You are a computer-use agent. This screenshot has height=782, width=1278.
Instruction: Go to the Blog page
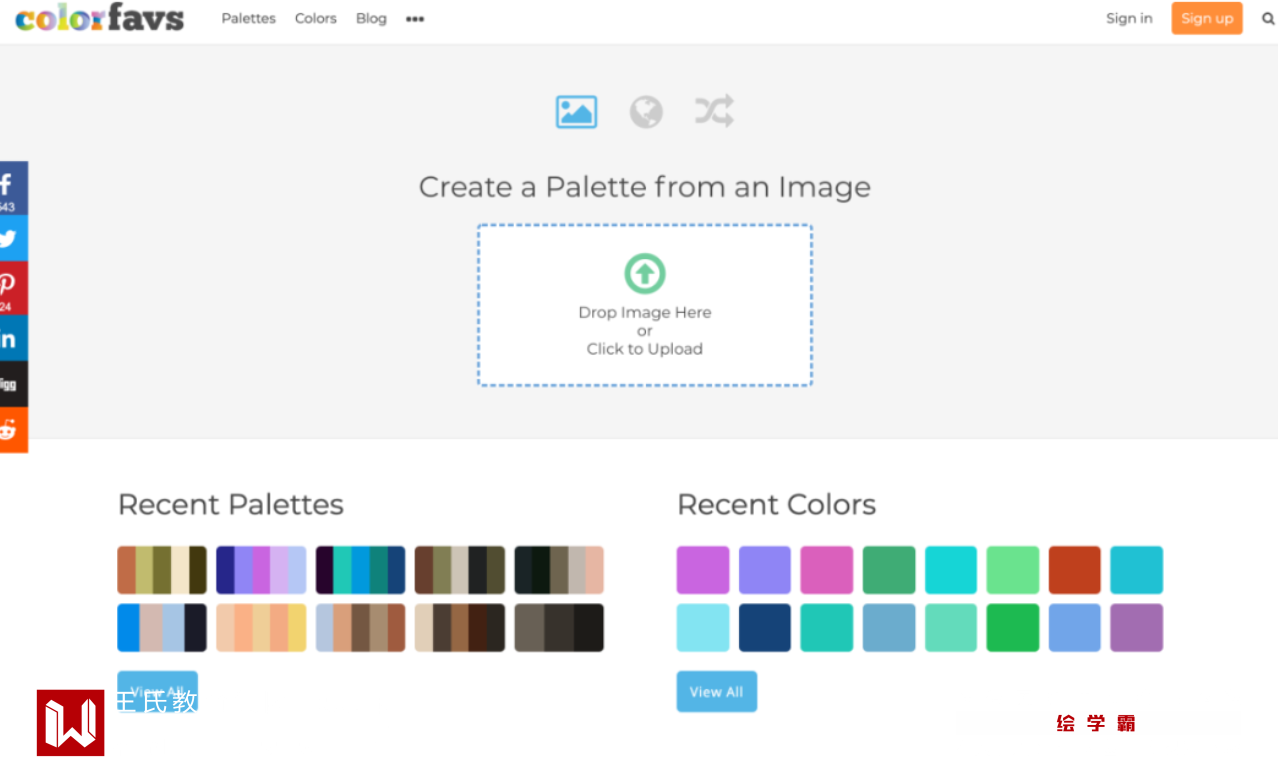tap(371, 19)
